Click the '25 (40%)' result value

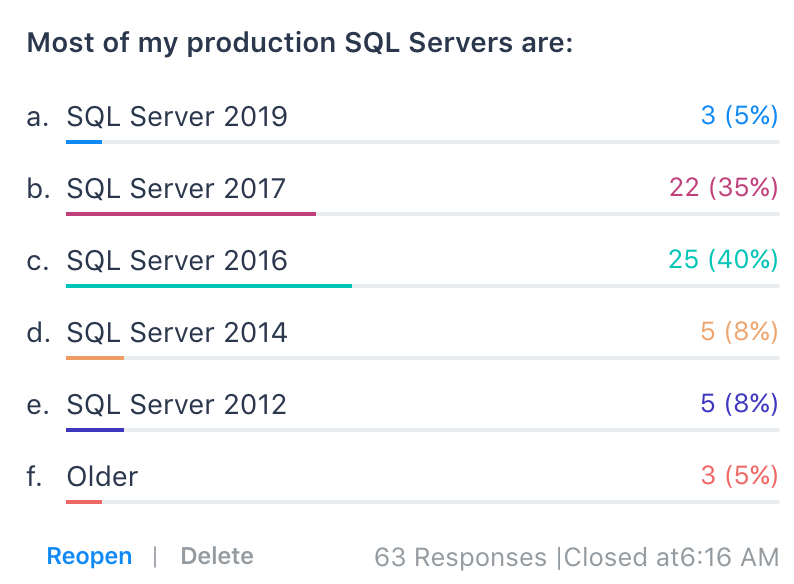coord(723,259)
